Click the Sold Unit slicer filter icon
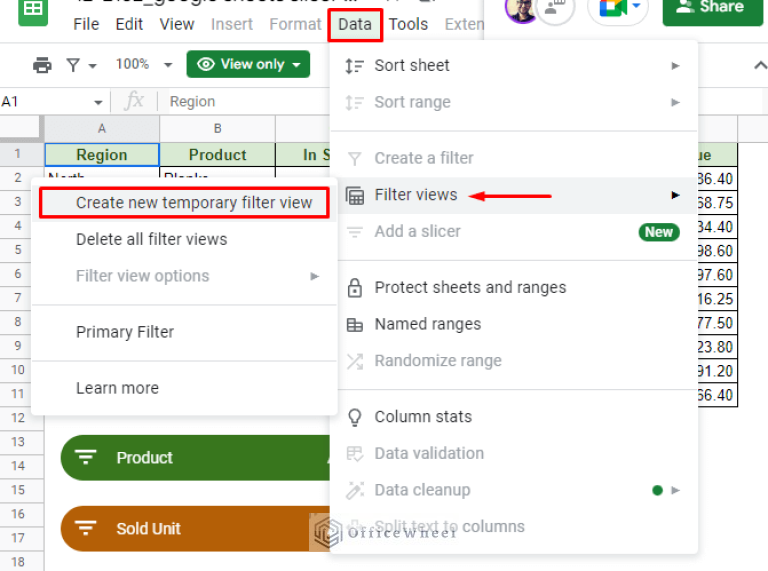 [87, 529]
